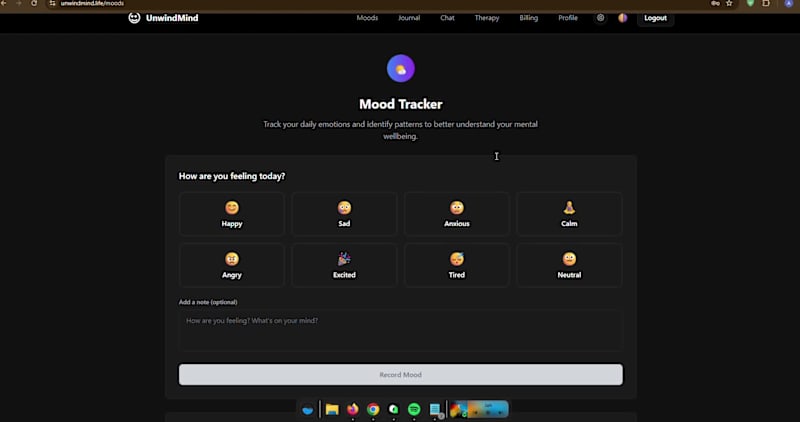Open the Moods navigation tab
The image size is (800, 422).
coord(367,18)
